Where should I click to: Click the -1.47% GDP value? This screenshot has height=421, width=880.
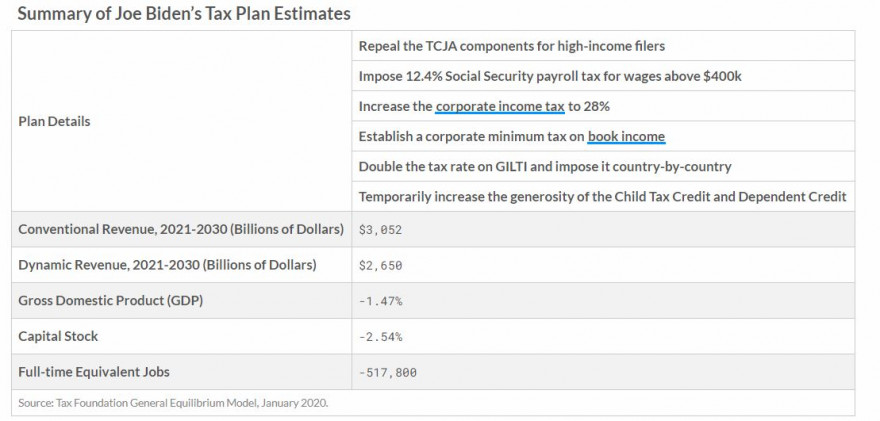(381, 301)
